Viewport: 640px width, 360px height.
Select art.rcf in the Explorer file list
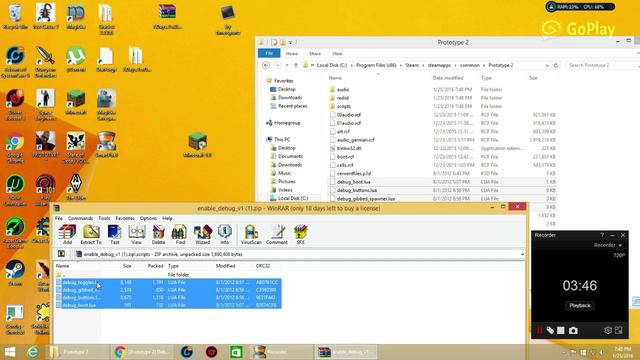point(343,131)
